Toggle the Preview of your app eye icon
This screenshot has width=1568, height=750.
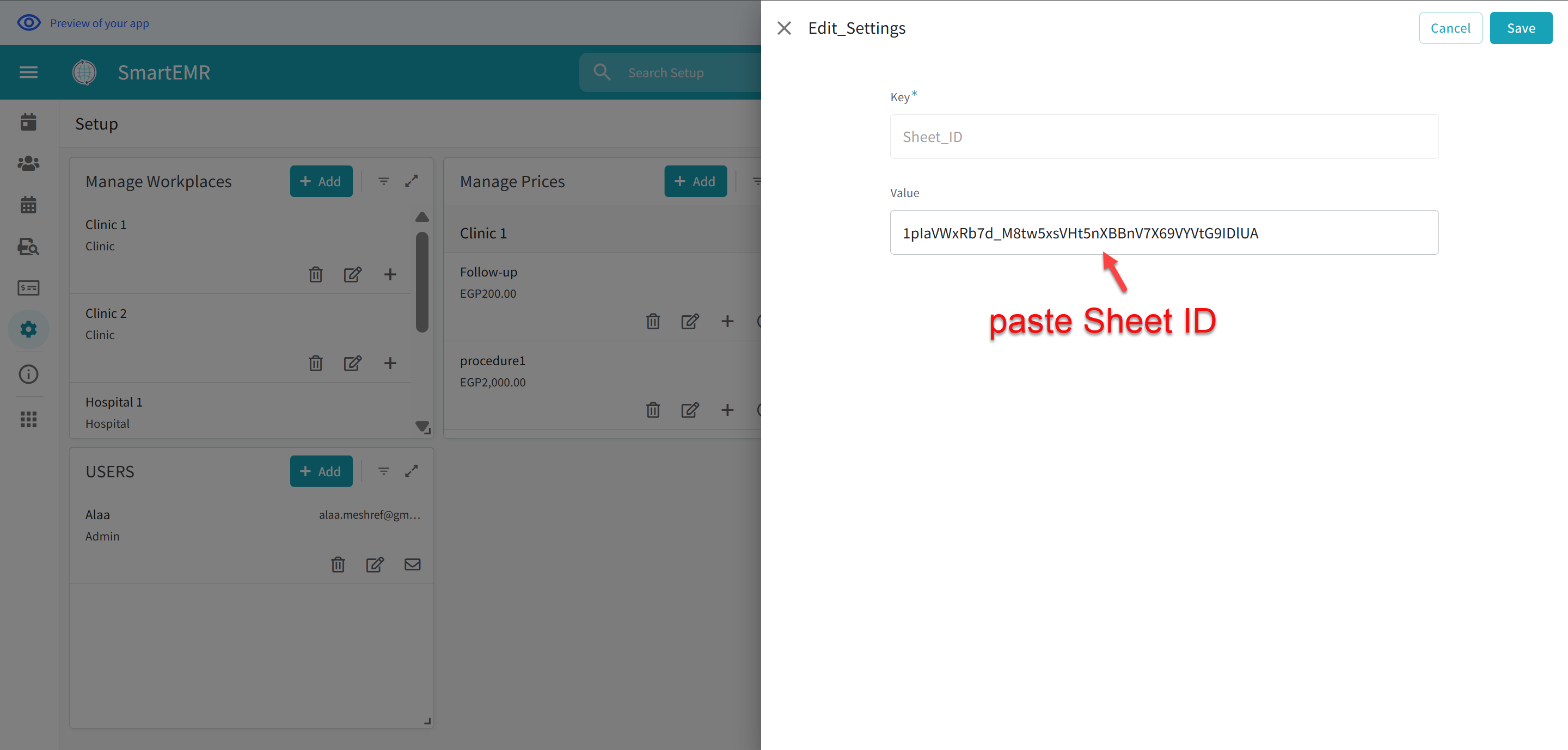pos(29,22)
